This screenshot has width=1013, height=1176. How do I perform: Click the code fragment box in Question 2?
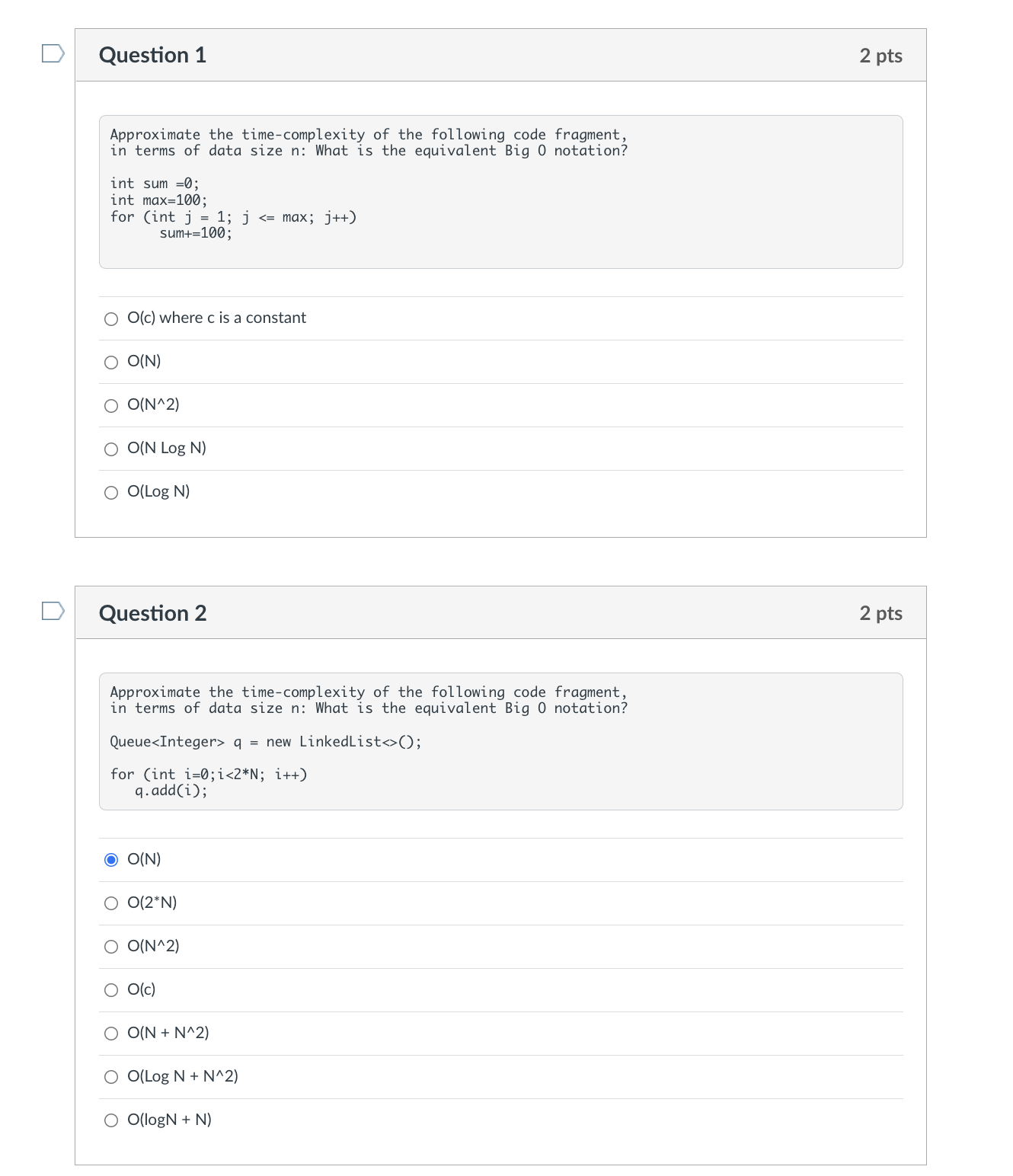[x=500, y=741]
